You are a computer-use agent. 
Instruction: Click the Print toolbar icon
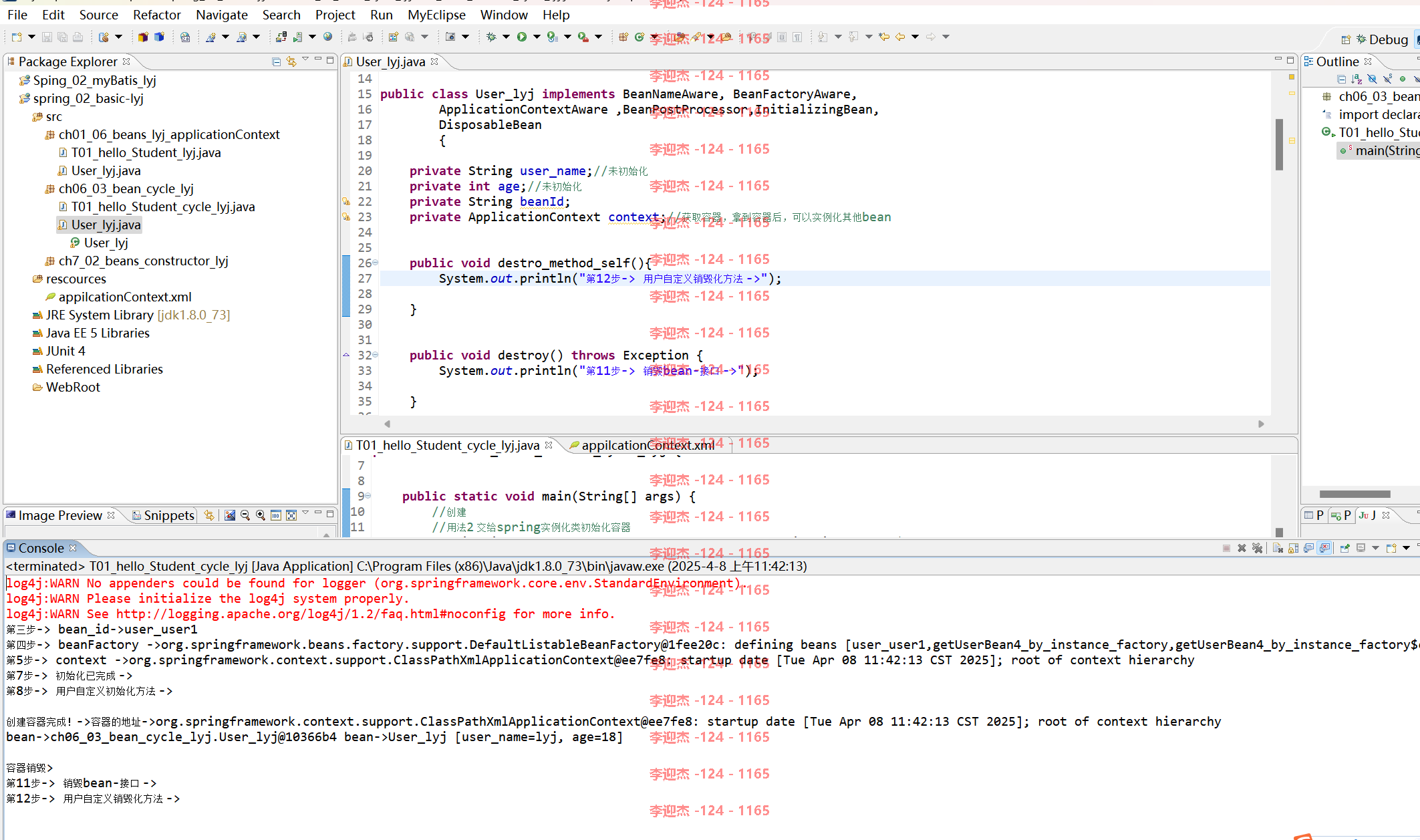click(x=78, y=37)
